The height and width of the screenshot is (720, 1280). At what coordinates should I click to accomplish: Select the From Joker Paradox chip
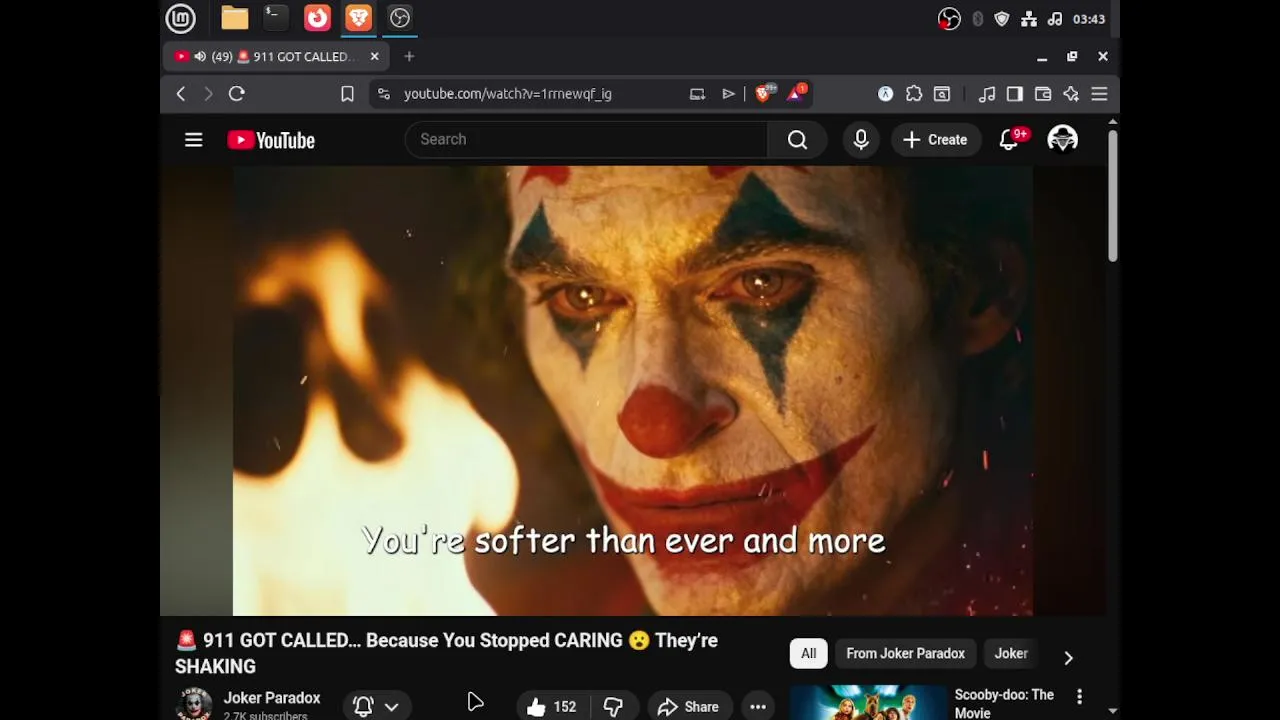click(x=906, y=654)
